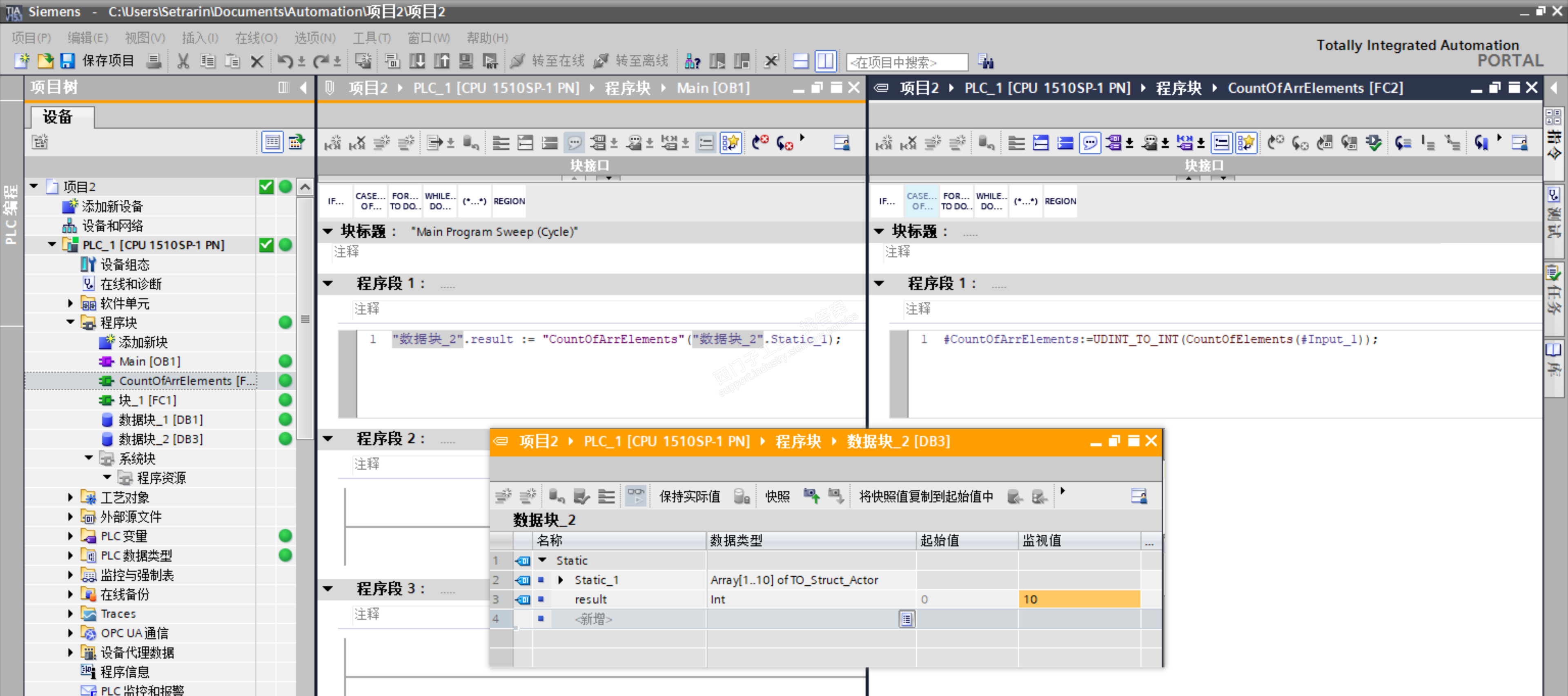
Task: Click 保持实际值 in data block toolbar
Action: pyautogui.click(x=689, y=496)
